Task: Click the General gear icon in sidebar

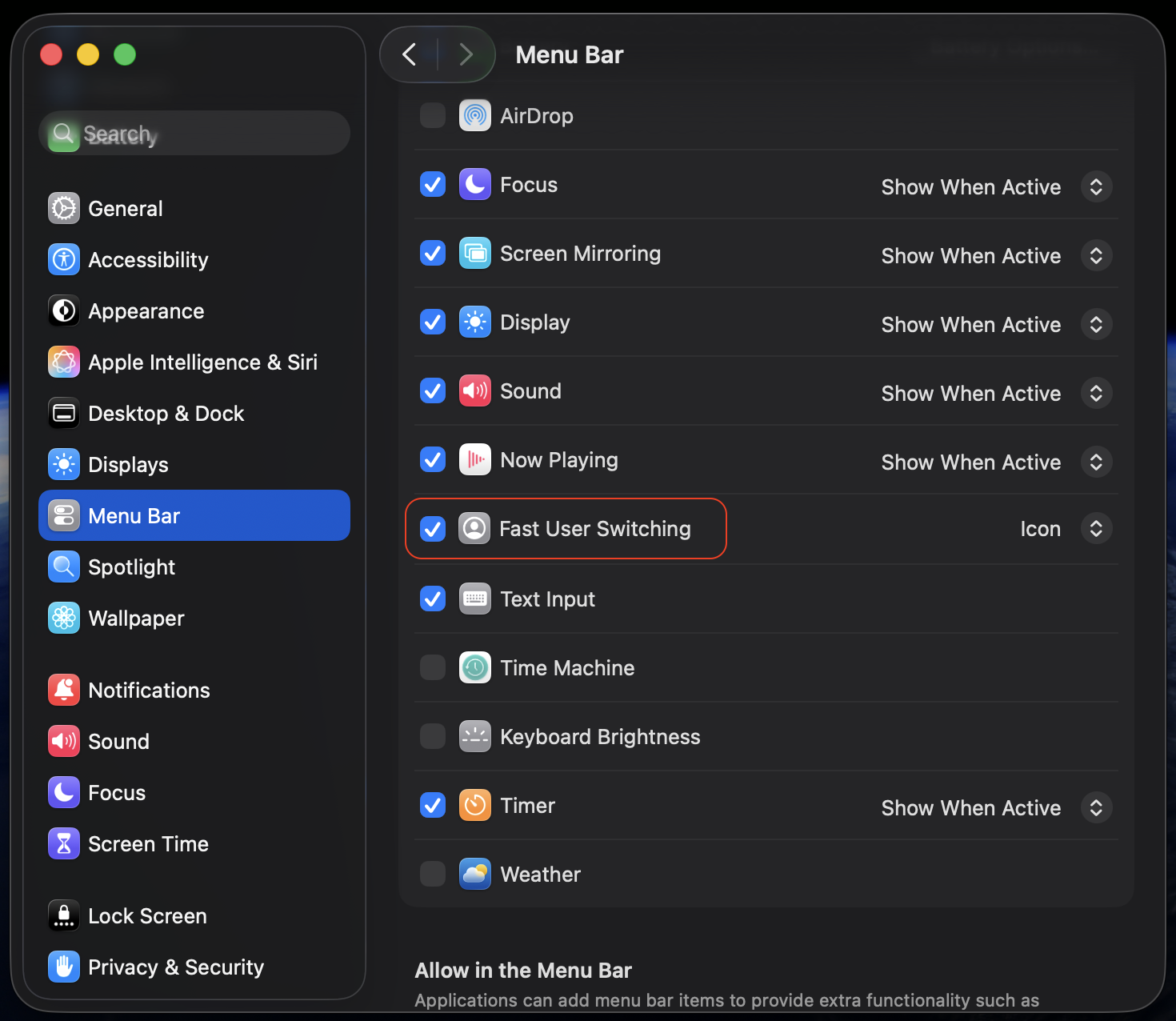Action: click(x=64, y=209)
